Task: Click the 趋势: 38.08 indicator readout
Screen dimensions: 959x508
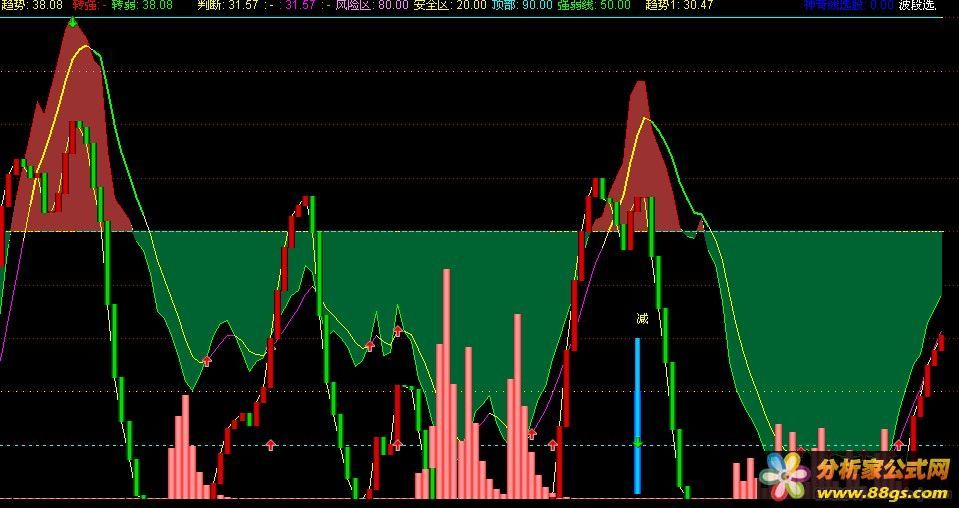Action: 32,6
